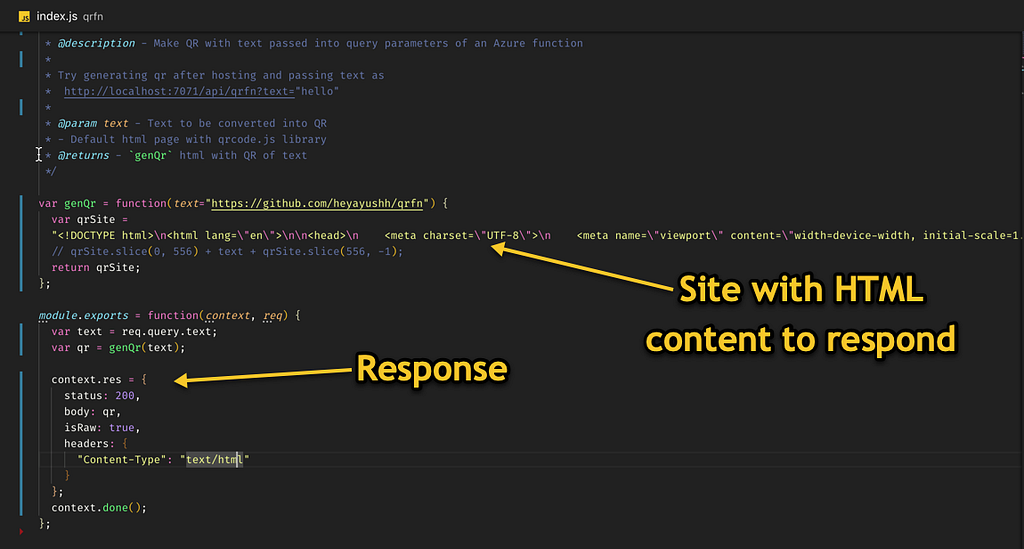Click the '<!DOCTYPE html>' string line

pyautogui.click(x=536, y=236)
